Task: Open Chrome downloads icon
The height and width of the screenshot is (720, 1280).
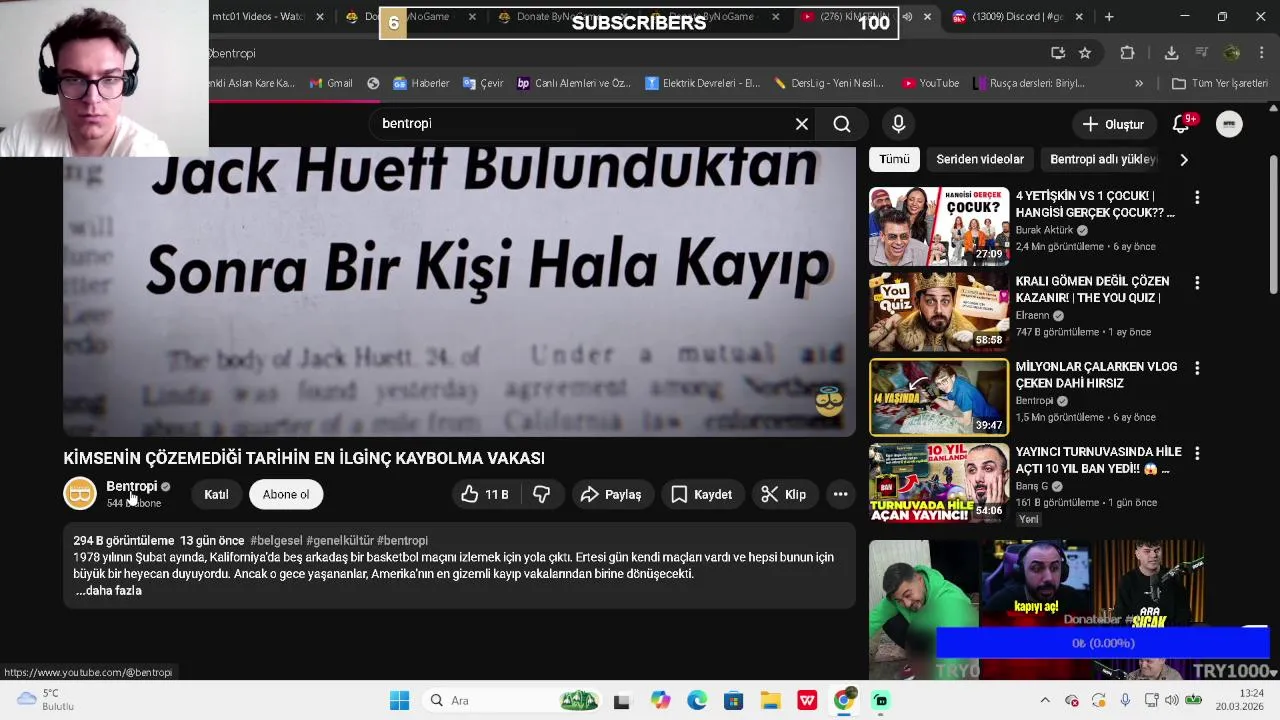Action: pos(1171,53)
